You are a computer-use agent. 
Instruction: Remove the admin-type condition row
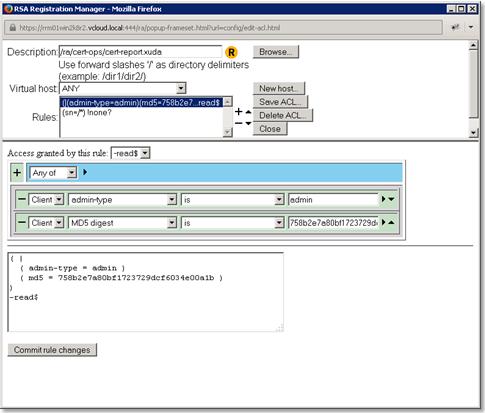(x=22, y=199)
